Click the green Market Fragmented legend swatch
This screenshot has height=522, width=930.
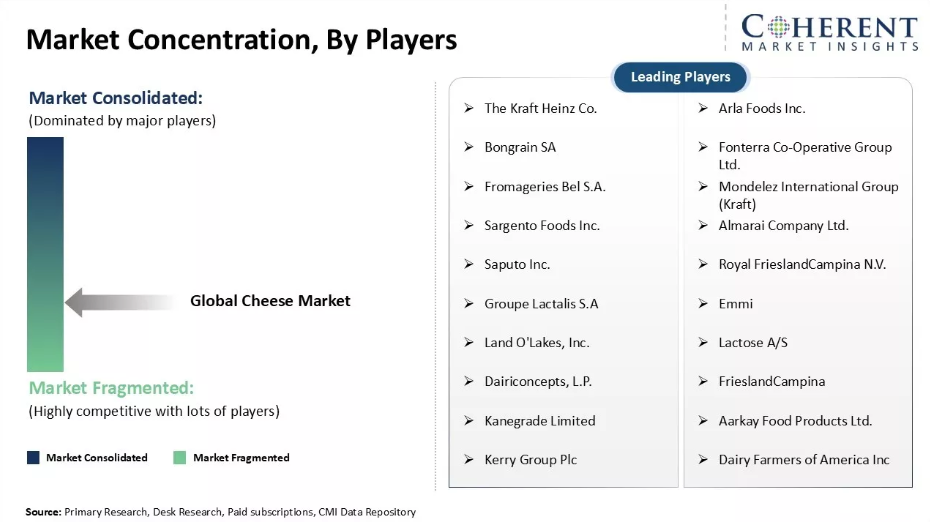click(180, 457)
